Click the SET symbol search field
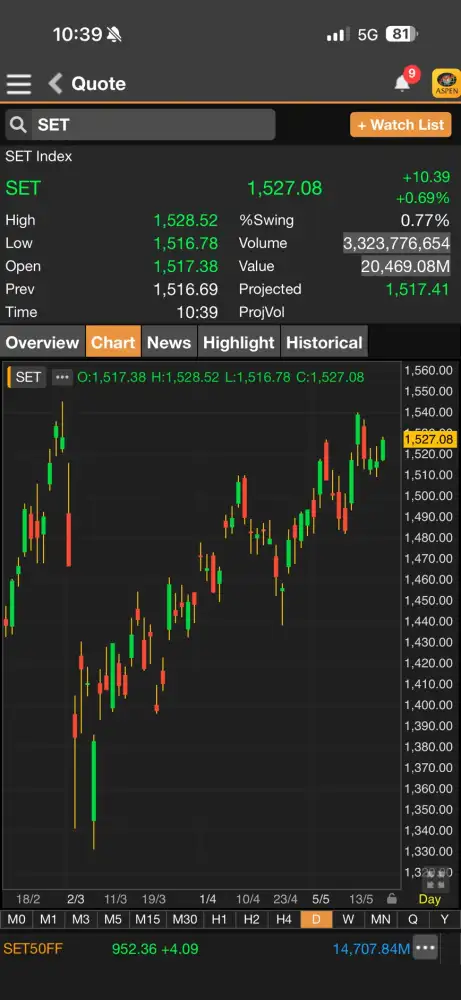The height and width of the screenshot is (1000, 461). pyautogui.click(x=141, y=124)
